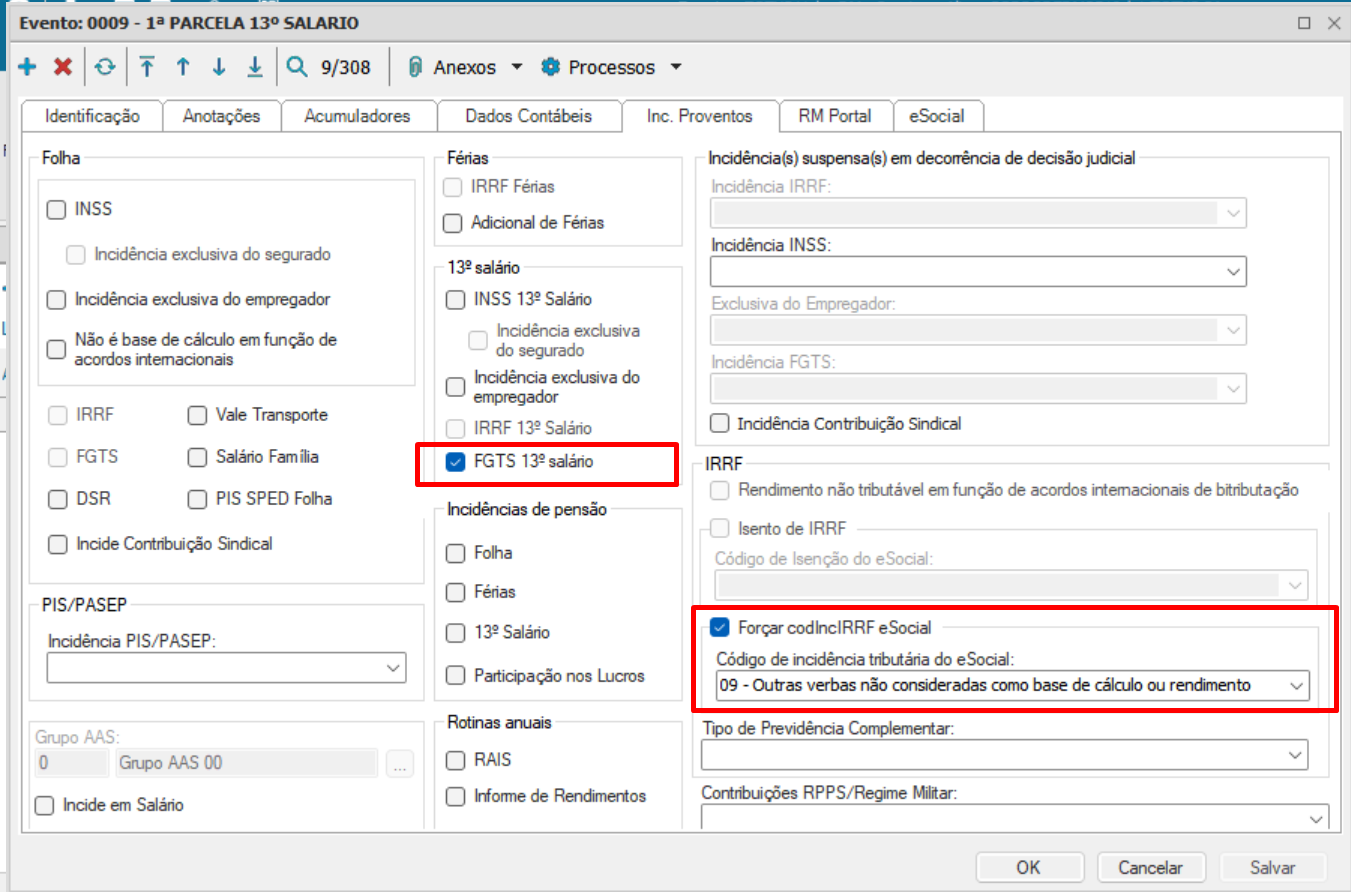The height and width of the screenshot is (892, 1351).
Task: Check Férias under Incidências de pensão
Action: click(456, 592)
